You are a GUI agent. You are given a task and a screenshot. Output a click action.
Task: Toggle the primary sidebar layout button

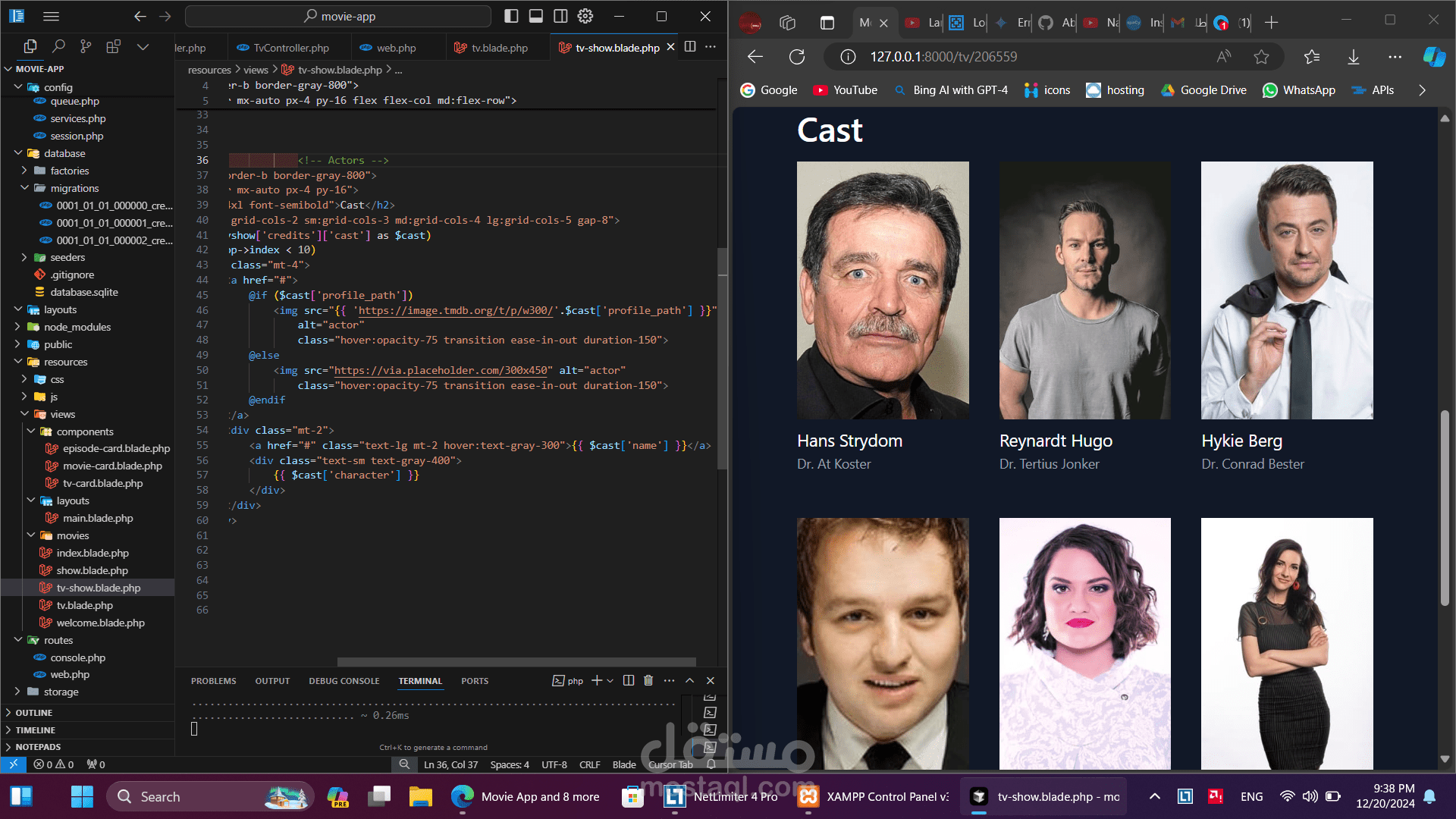click(511, 16)
